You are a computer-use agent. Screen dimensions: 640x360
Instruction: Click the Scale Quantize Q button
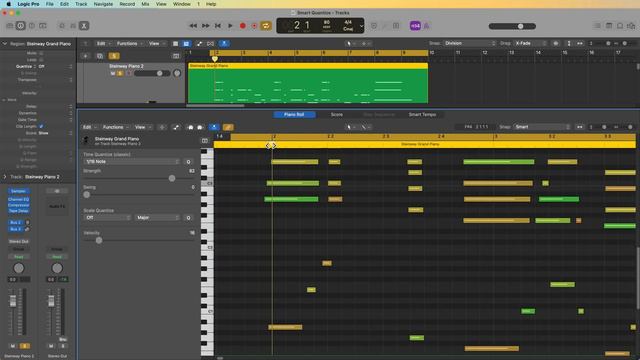pyautogui.click(x=188, y=218)
